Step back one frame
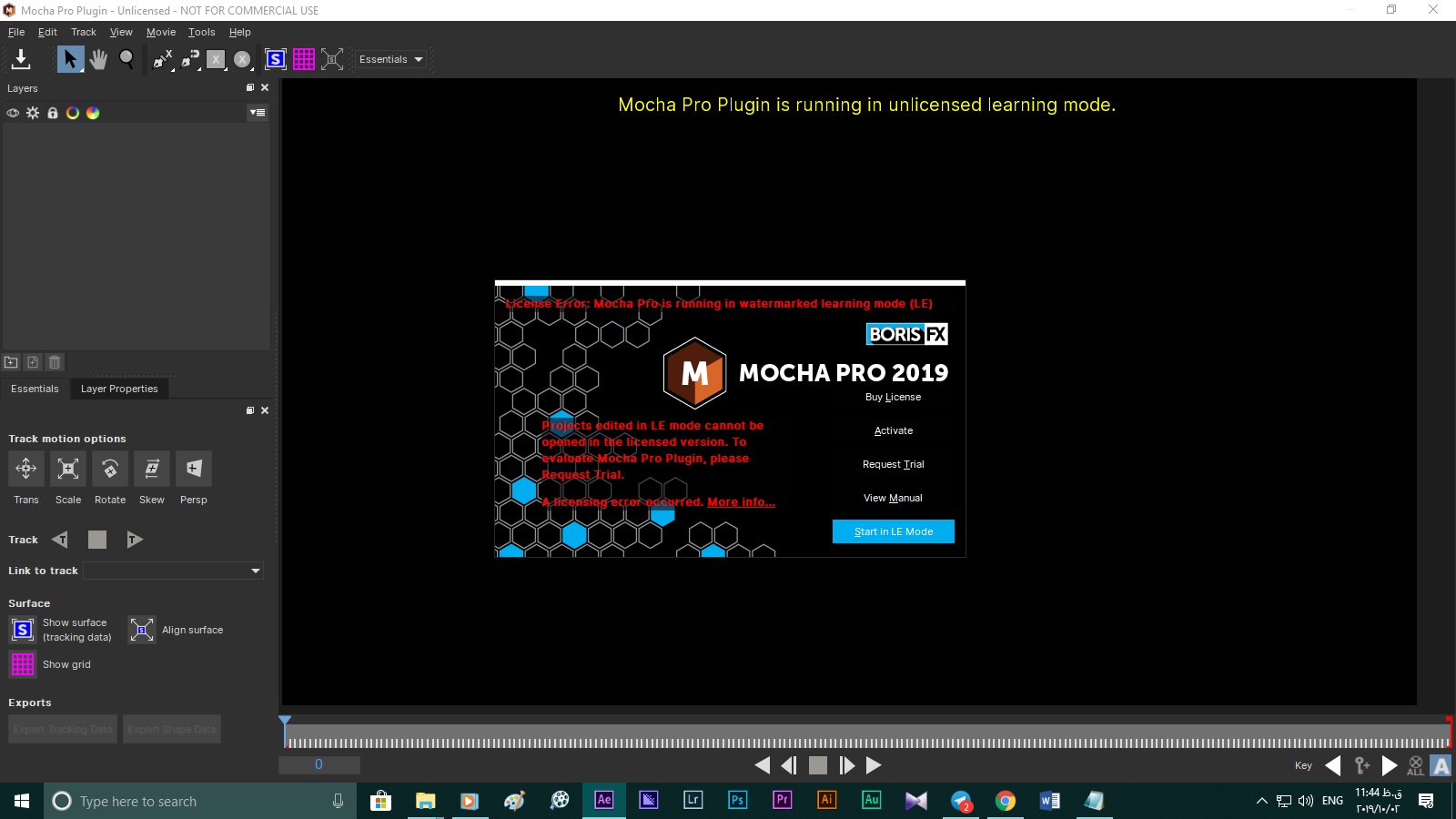The image size is (1456, 819). [789, 765]
